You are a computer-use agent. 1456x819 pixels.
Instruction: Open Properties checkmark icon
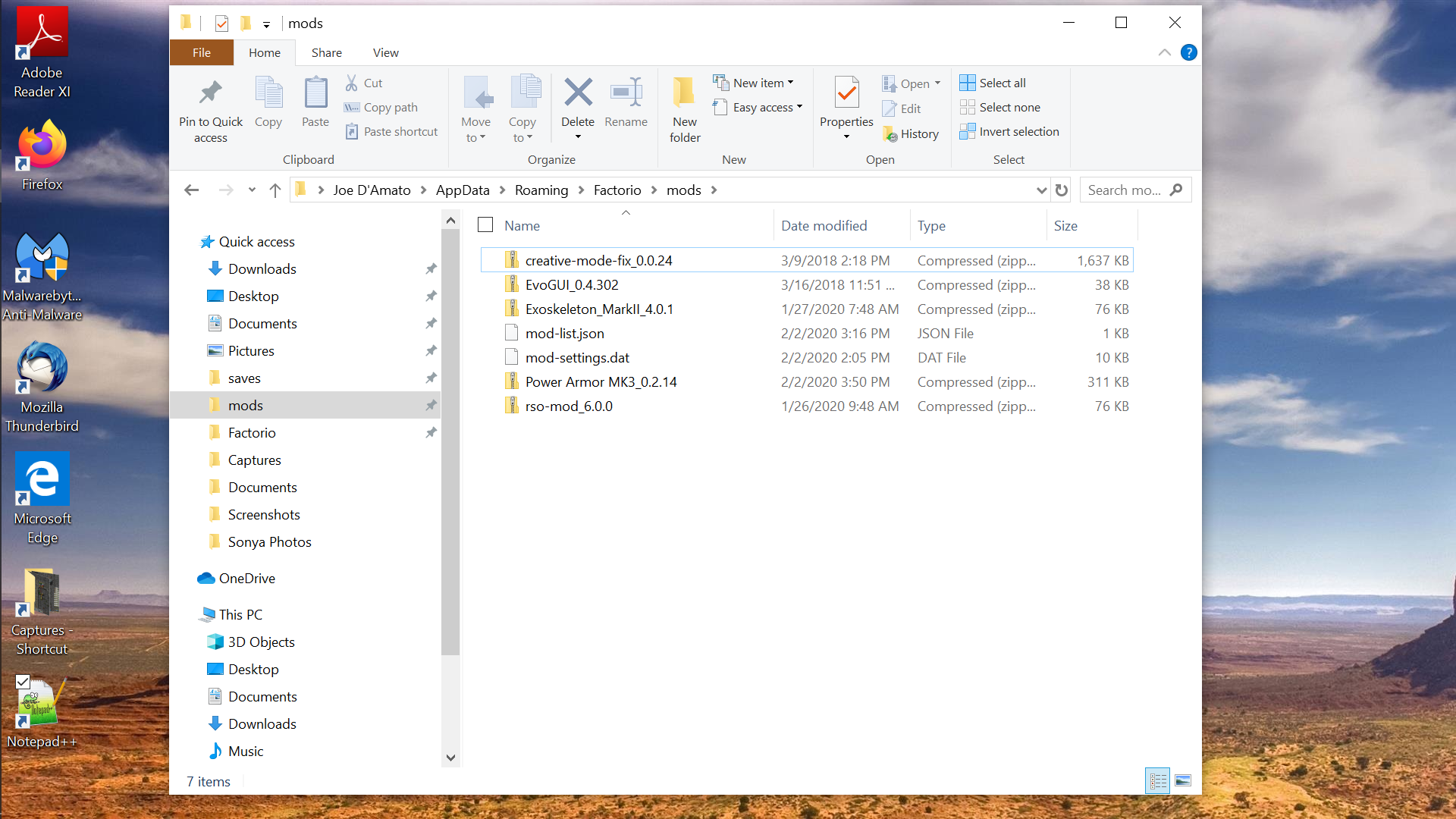[846, 93]
